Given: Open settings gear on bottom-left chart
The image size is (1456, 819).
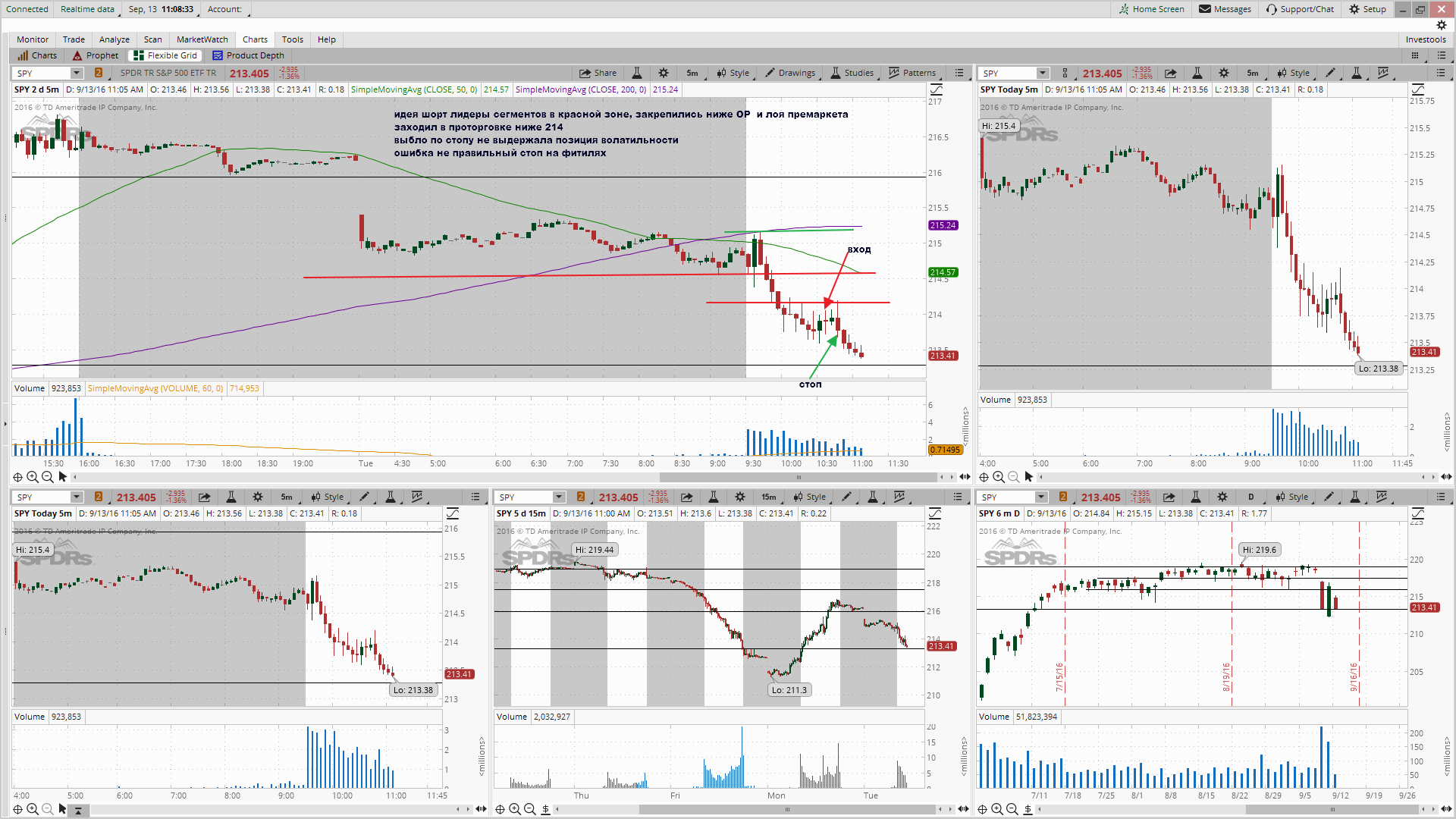Looking at the screenshot, I should tap(258, 497).
